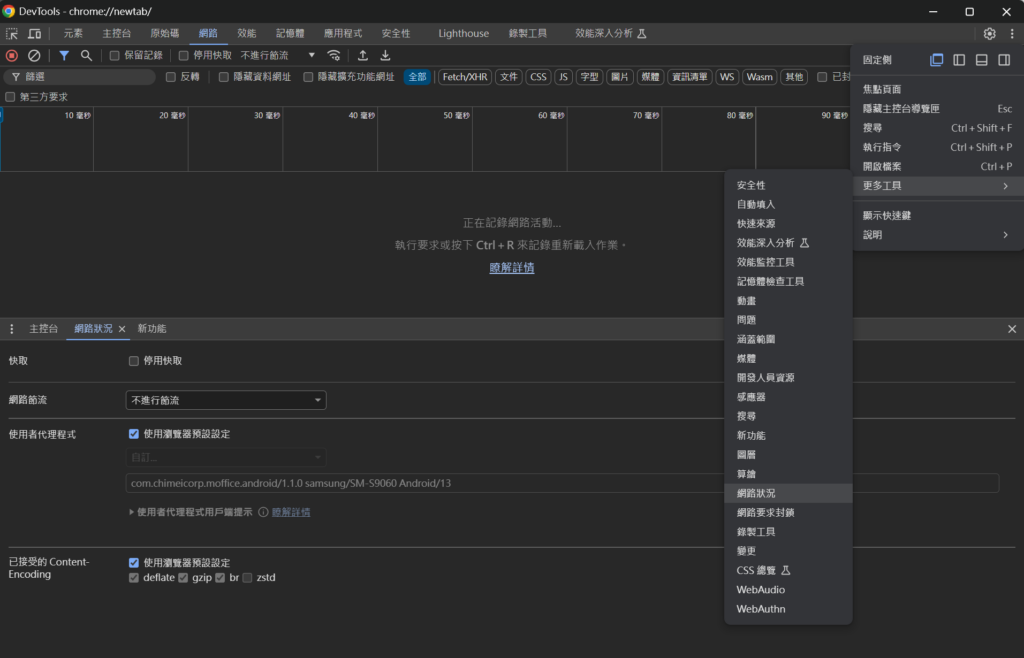Open throttling dropdown 不進行節流 in toolbar
This screenshot has height=658, width=1024.
[x=278, y=55]
